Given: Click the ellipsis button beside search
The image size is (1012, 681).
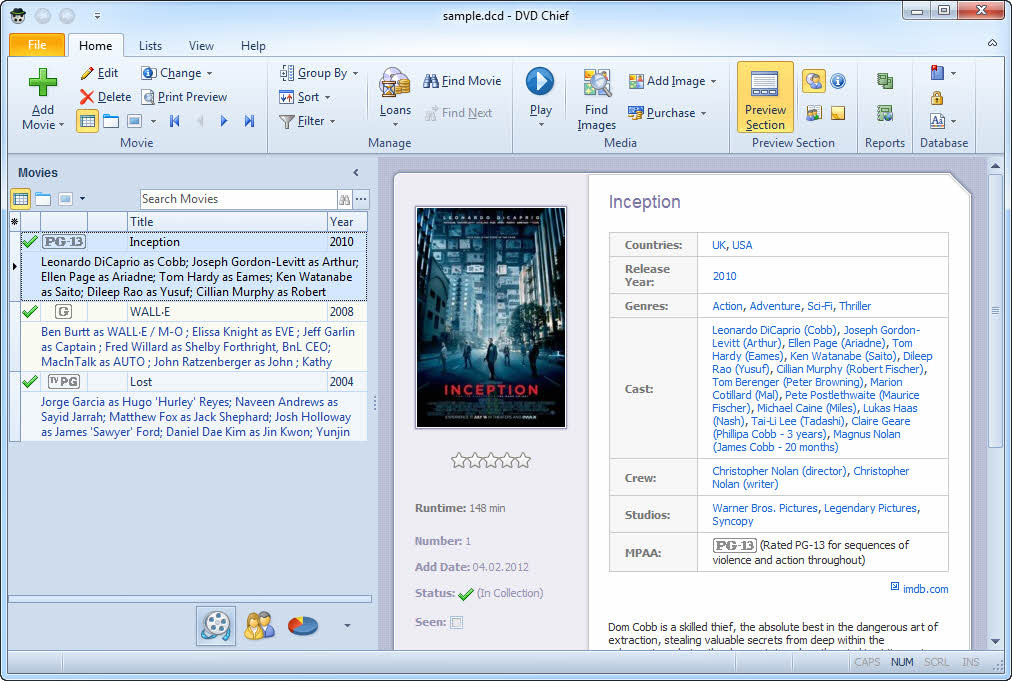Looking at the screenshot, I should tap(361, 199).
